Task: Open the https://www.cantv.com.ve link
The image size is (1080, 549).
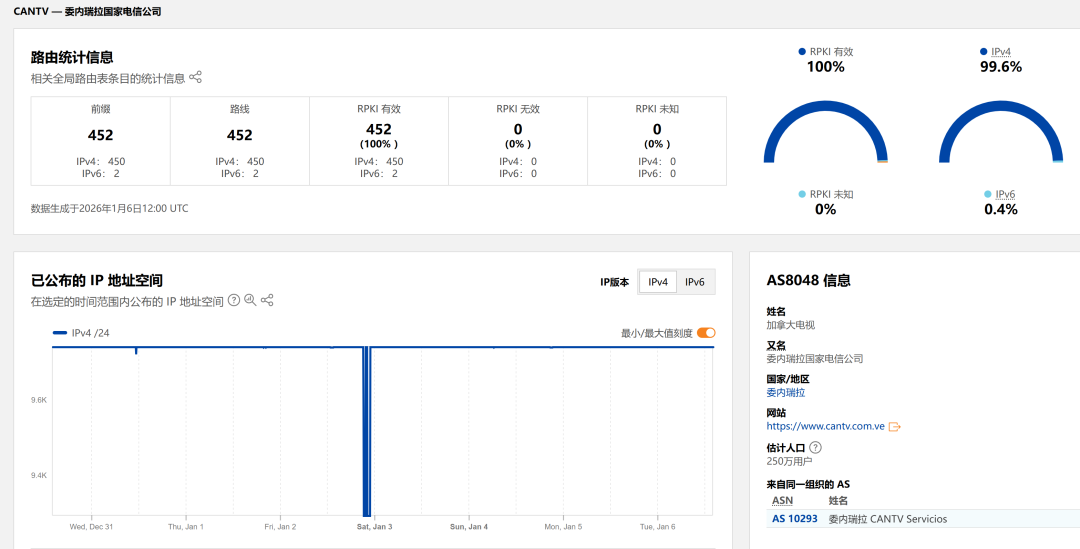Action: click(825, 426)
